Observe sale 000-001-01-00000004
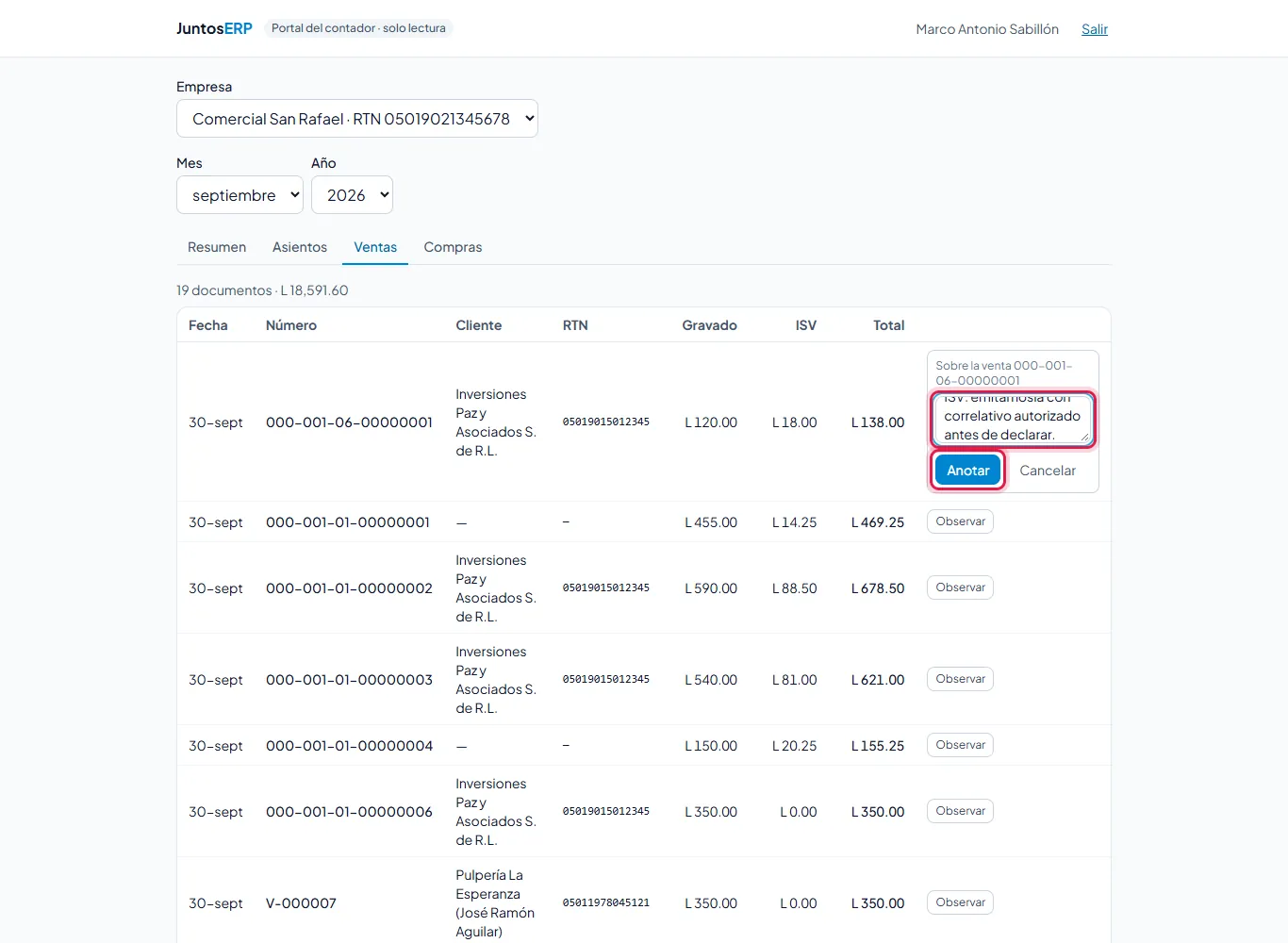The width and height of the screenshot is (1288, 943). [960, 745]
